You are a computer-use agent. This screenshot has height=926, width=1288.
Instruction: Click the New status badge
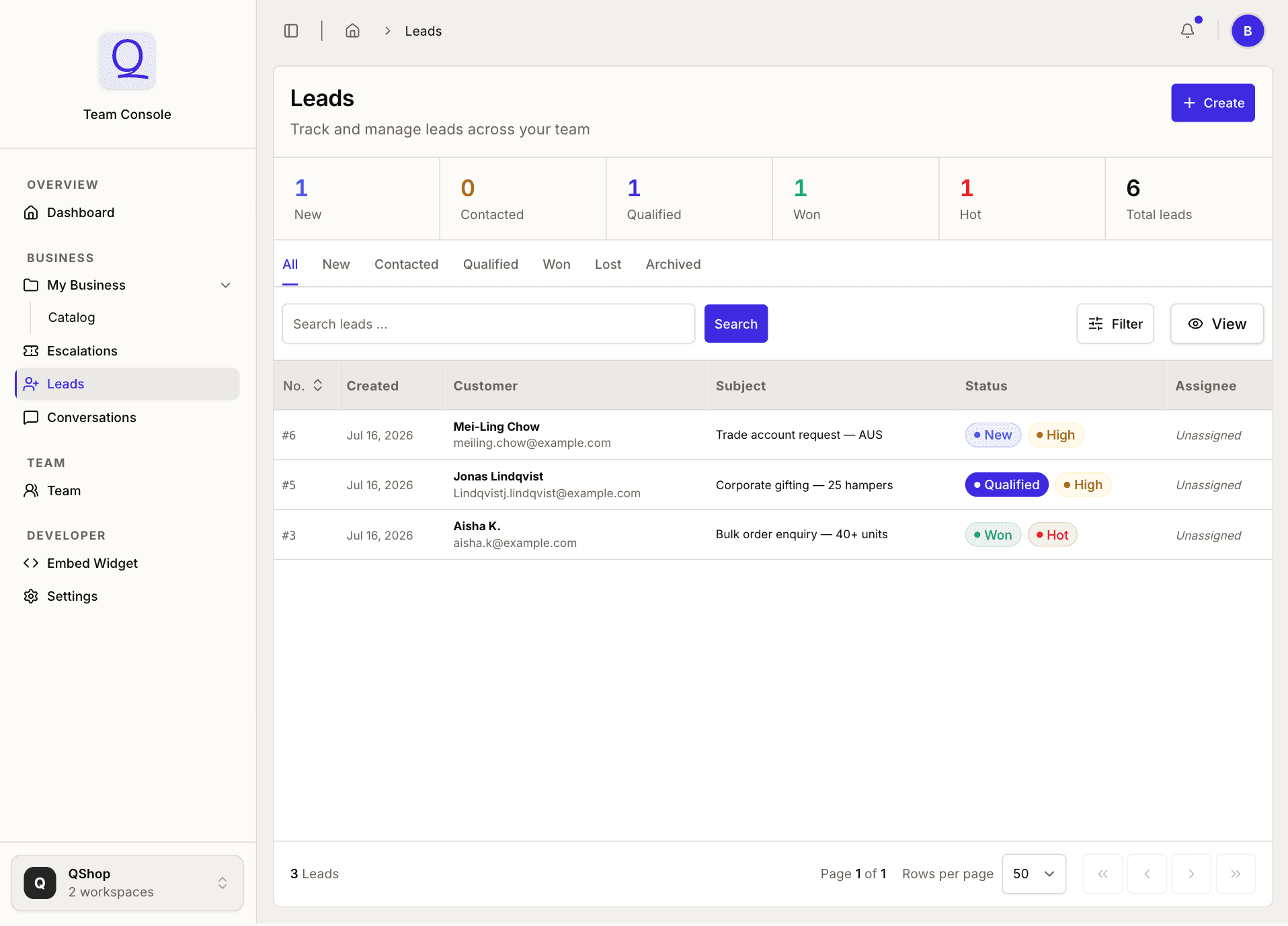(993, 435)
